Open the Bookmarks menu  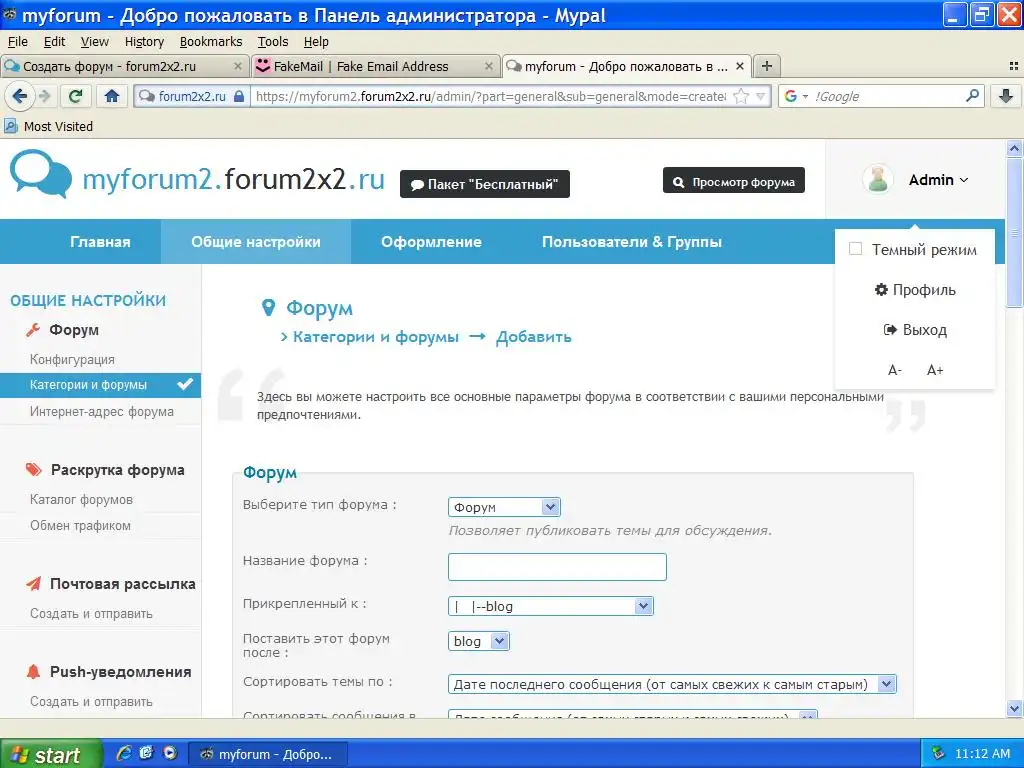click(x=211, y=42)
